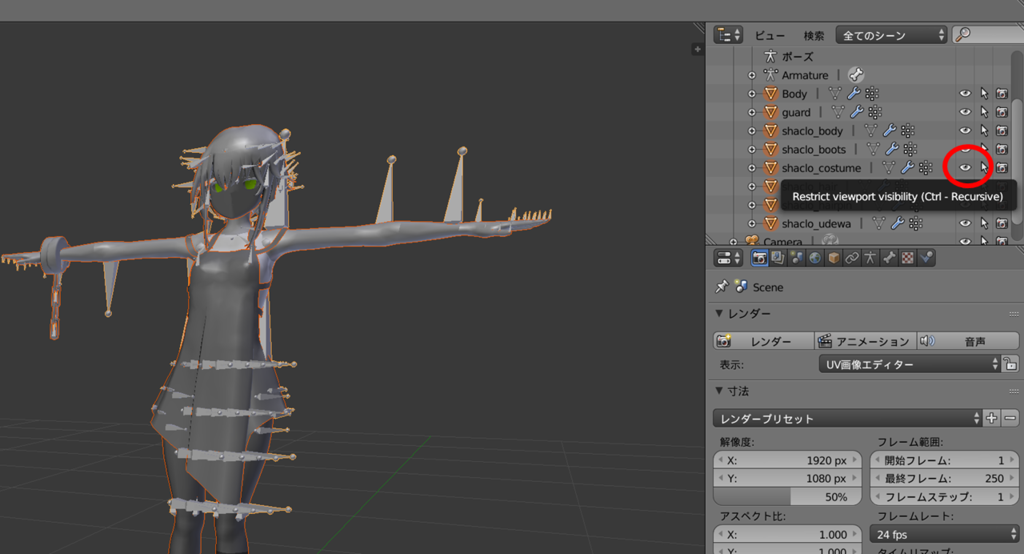Click the wrench modifier icon on shaclo_costume row

[x=907, y=168]
